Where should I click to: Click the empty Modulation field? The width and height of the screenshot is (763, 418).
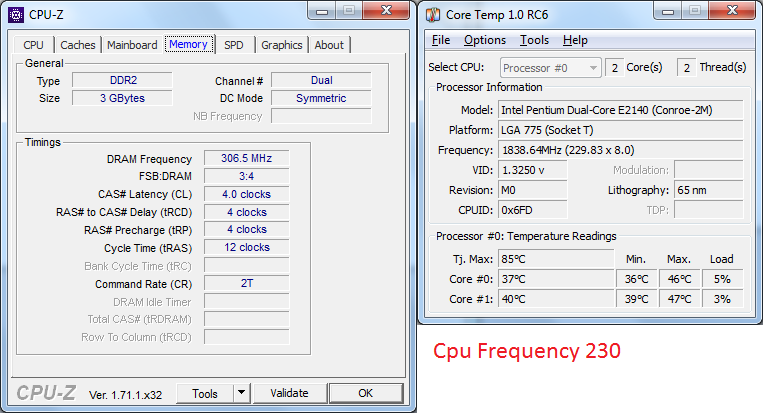pyautogui.click(x=708, y=170)
